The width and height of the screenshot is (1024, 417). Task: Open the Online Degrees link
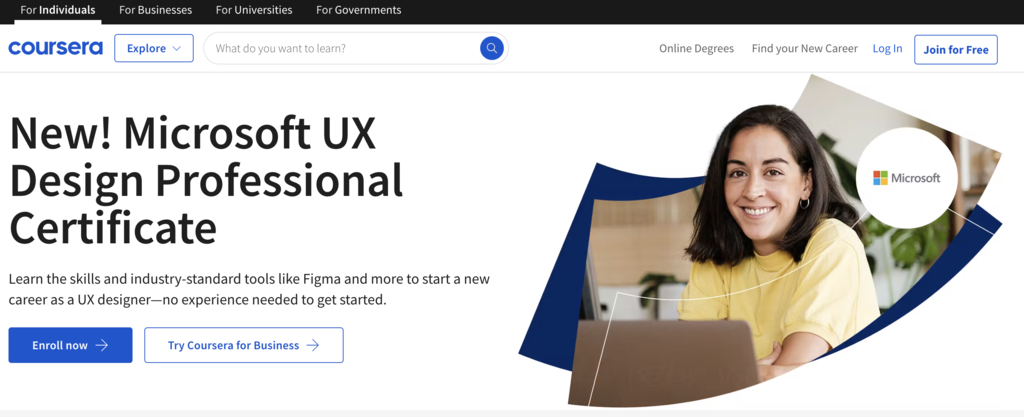(696, 48)
